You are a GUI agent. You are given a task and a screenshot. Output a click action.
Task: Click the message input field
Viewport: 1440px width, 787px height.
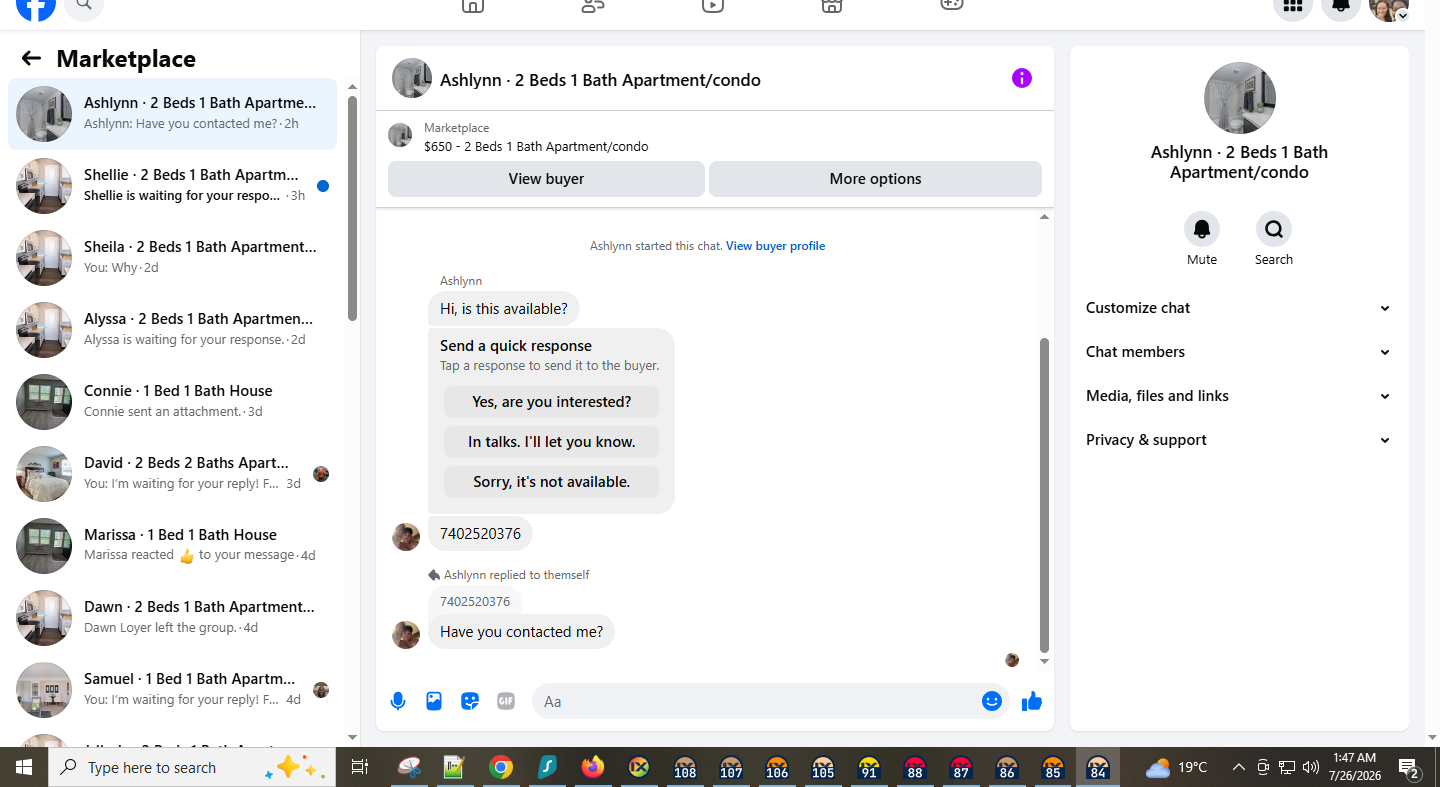pos(770,701)
